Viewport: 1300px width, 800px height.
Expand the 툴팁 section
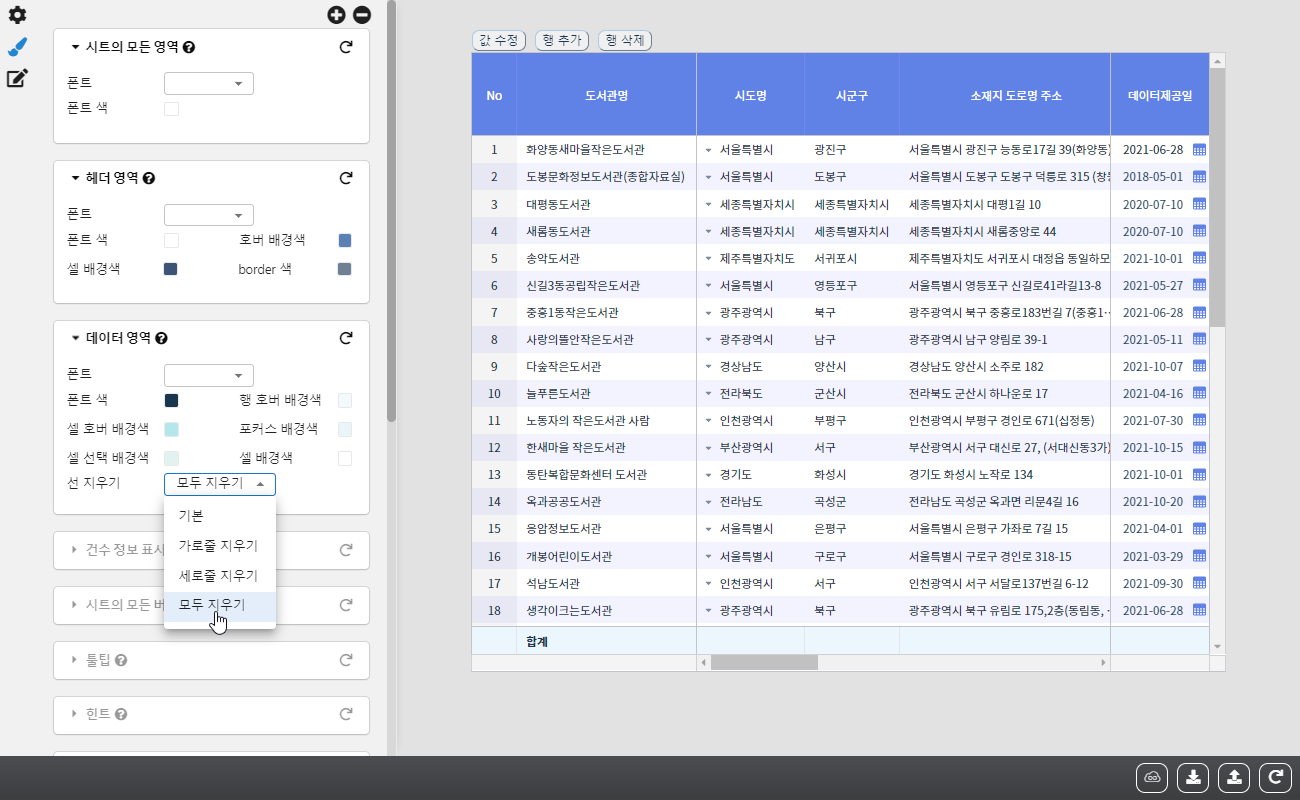75,660
